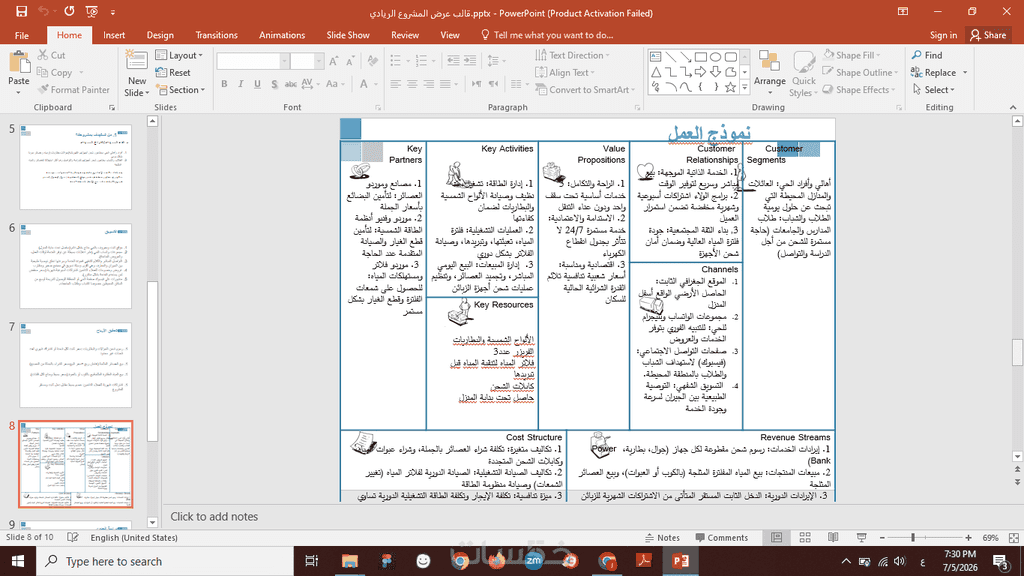
Task: Center text in Paragraph group
Action: point(412,84)
